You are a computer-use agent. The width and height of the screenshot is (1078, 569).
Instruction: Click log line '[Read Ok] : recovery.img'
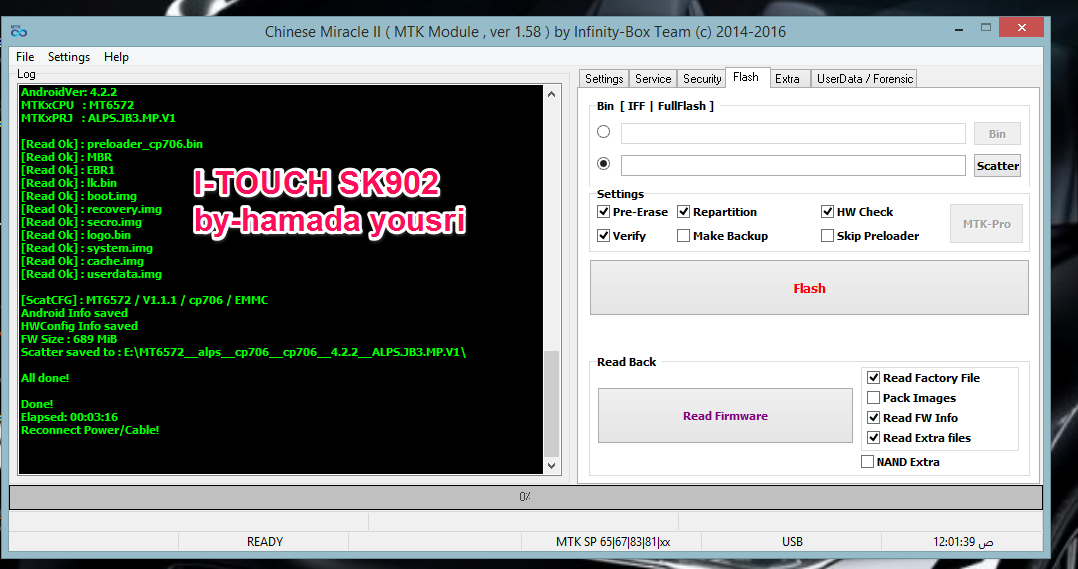tap(91, 209)
